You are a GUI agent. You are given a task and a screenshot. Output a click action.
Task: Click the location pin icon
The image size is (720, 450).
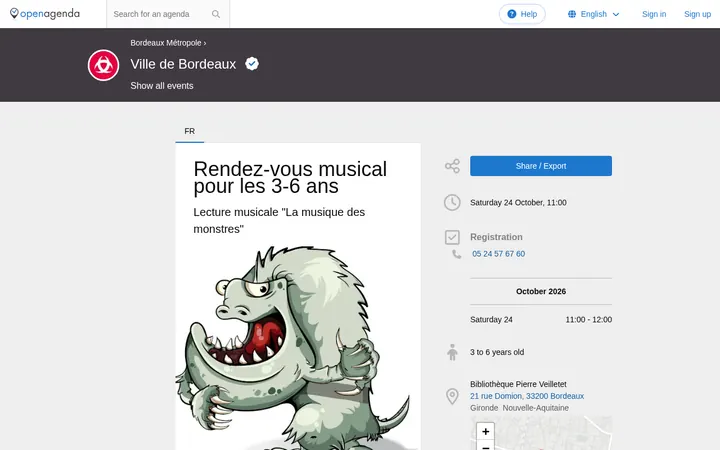click(x=452, y=396)
